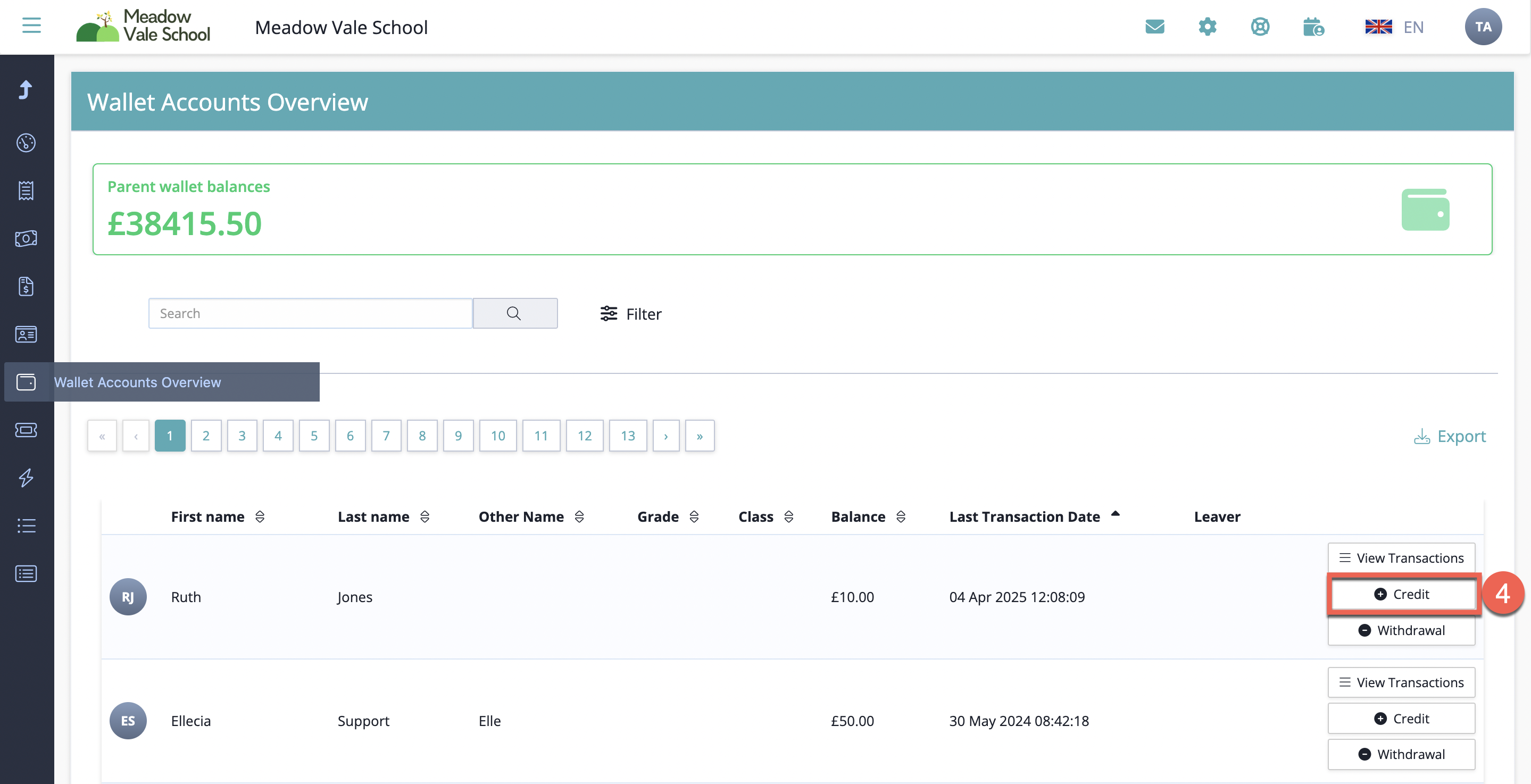Open the sidebar invoice document icon
Image resolution: width=1531 pixels, height=784 pixels.
26,287
